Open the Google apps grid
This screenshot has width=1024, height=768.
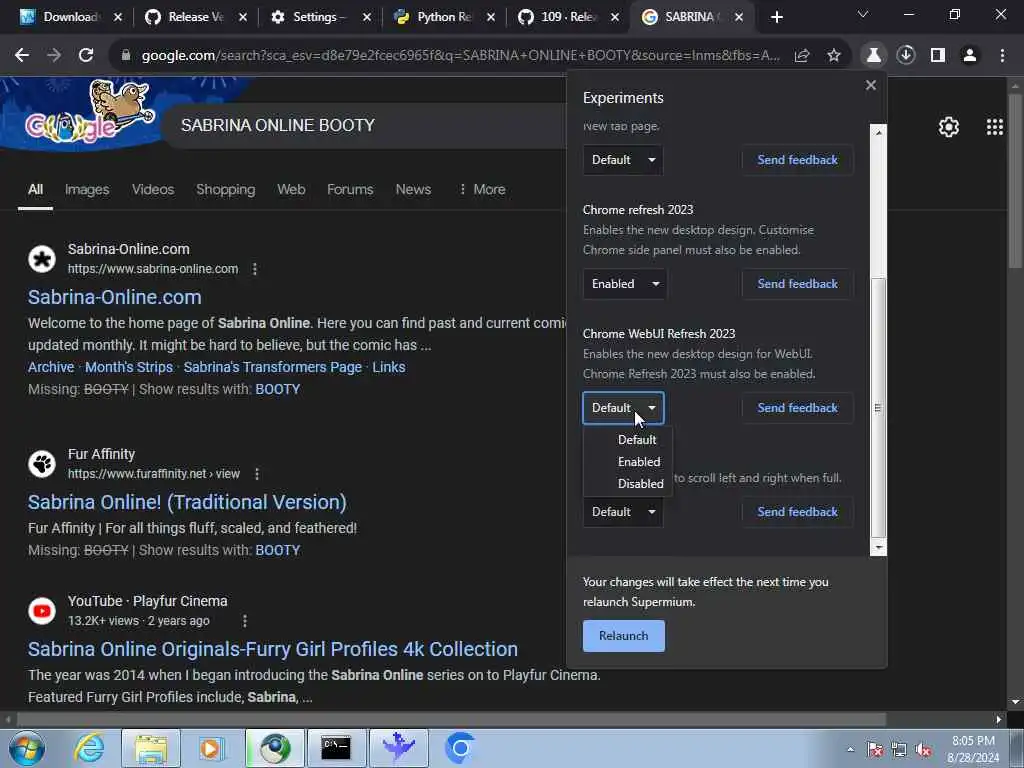coord(995,127)
